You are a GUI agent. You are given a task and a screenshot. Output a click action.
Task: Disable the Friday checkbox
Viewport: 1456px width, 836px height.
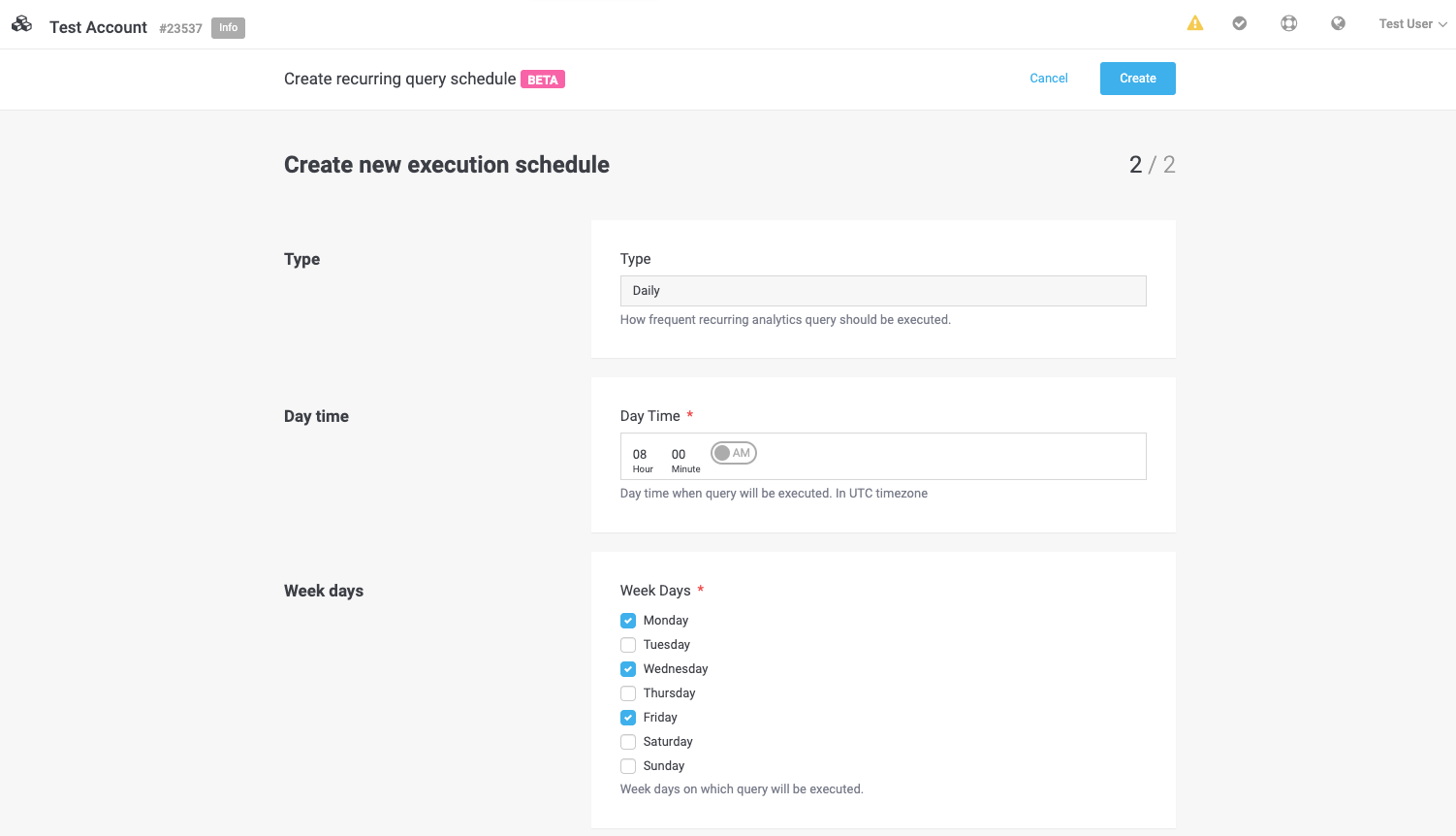pos(627,717)
